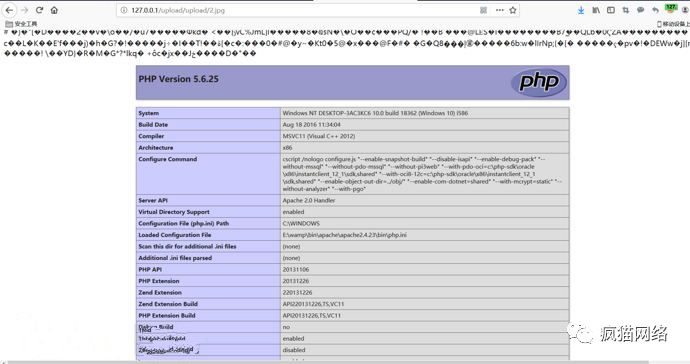Viewport: 690px width, 364px height.
Task: Open the account profile icon
Action: click(685, 10)
